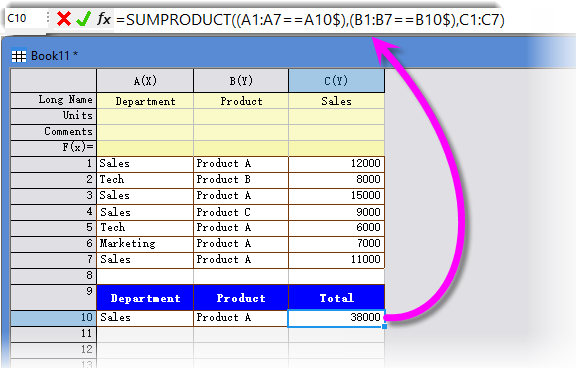Viewport: 576px width, 368px height.
Task: Open the fx insert function button
Action: 104,18
